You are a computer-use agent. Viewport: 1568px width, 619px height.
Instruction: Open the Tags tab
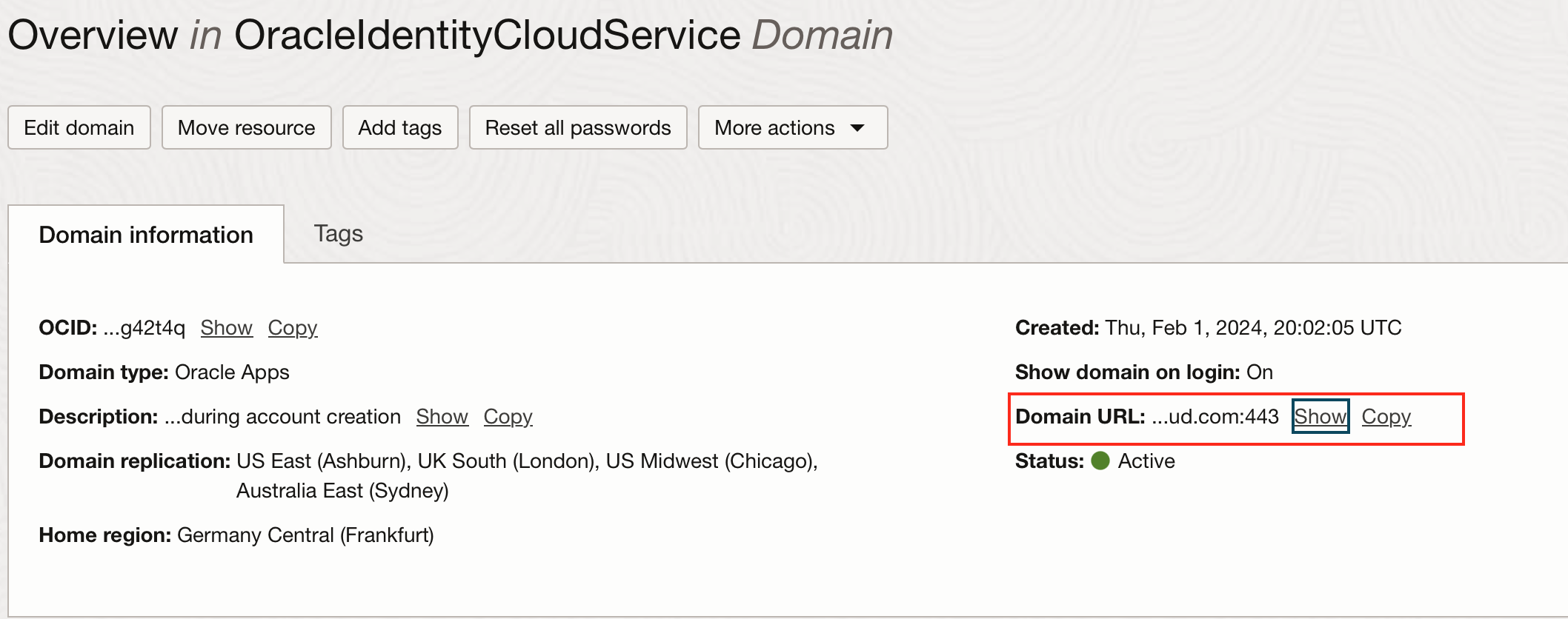(x=339, y=234)
